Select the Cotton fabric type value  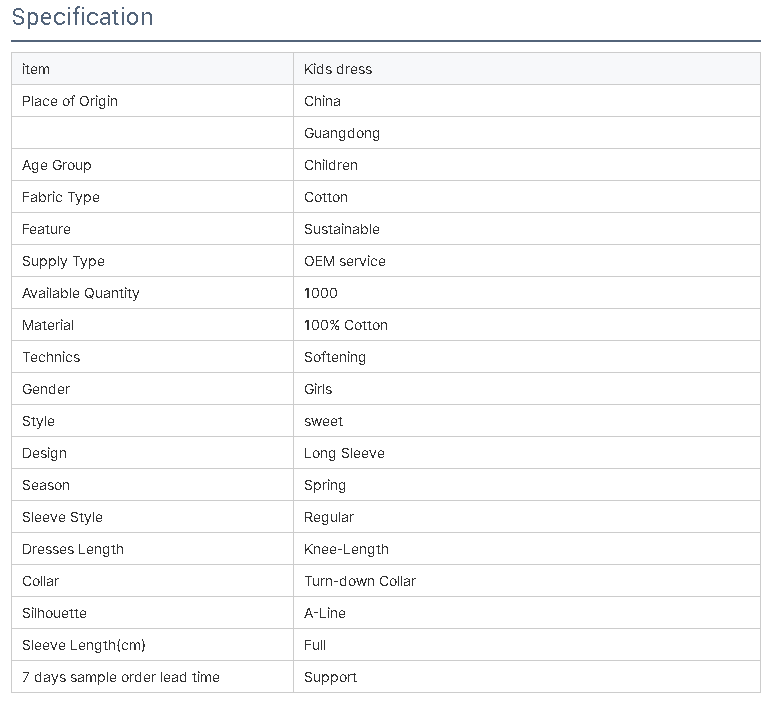pyautogui.click(x=326, y=197)
